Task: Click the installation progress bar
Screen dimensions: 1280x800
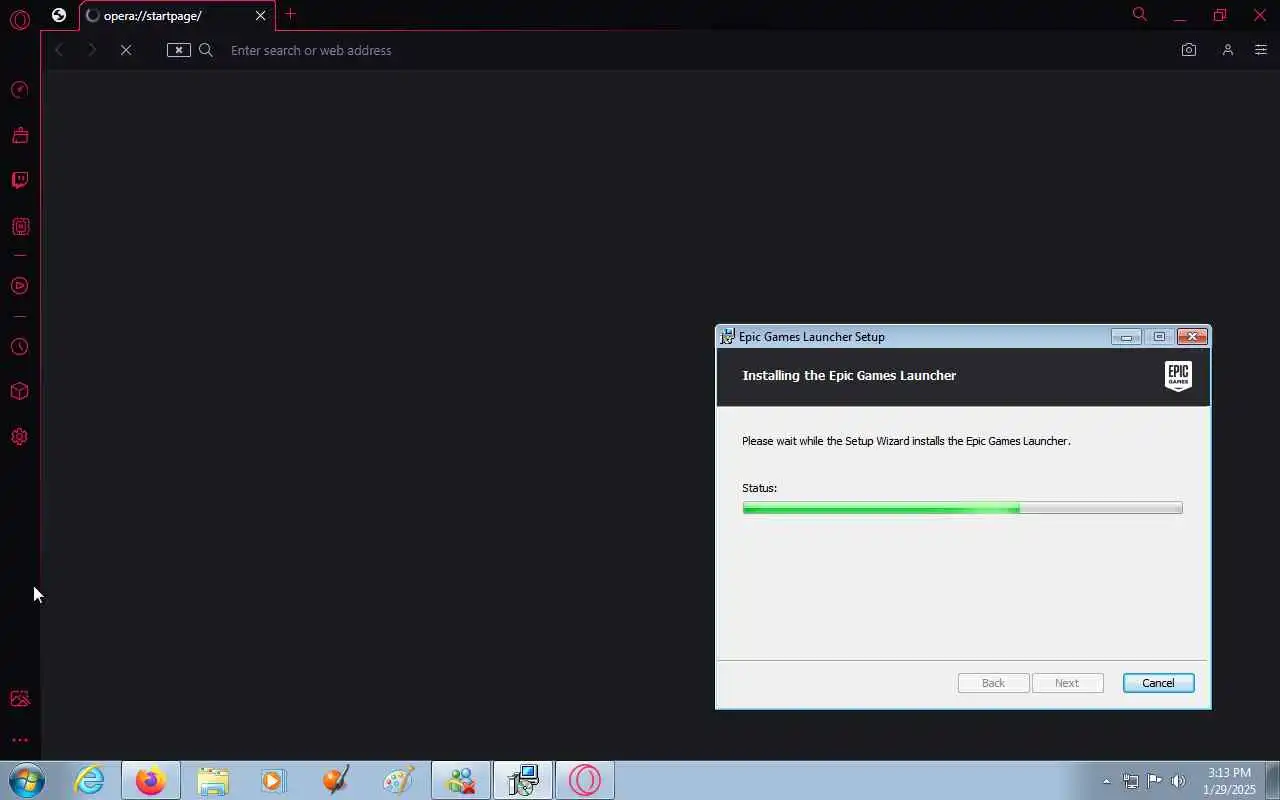Action: tap(962, 508)
